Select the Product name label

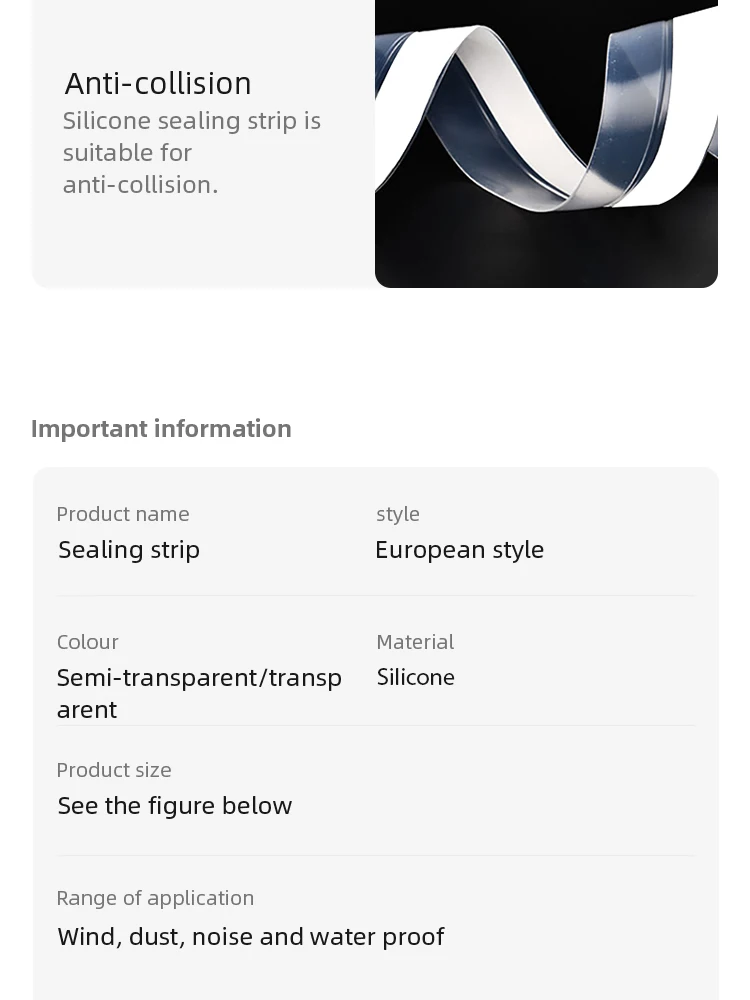coord(123,514)
